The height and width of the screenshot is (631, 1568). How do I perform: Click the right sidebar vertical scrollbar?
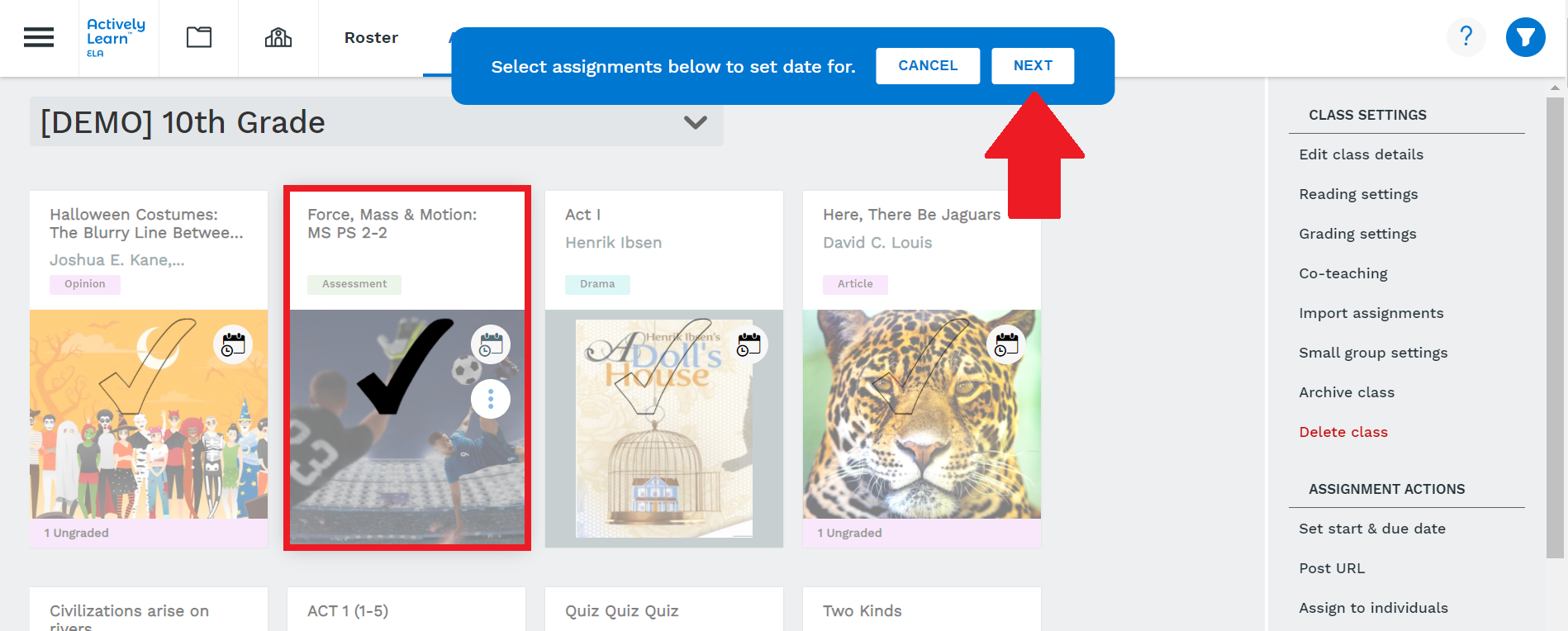[x=1555, y=330]
